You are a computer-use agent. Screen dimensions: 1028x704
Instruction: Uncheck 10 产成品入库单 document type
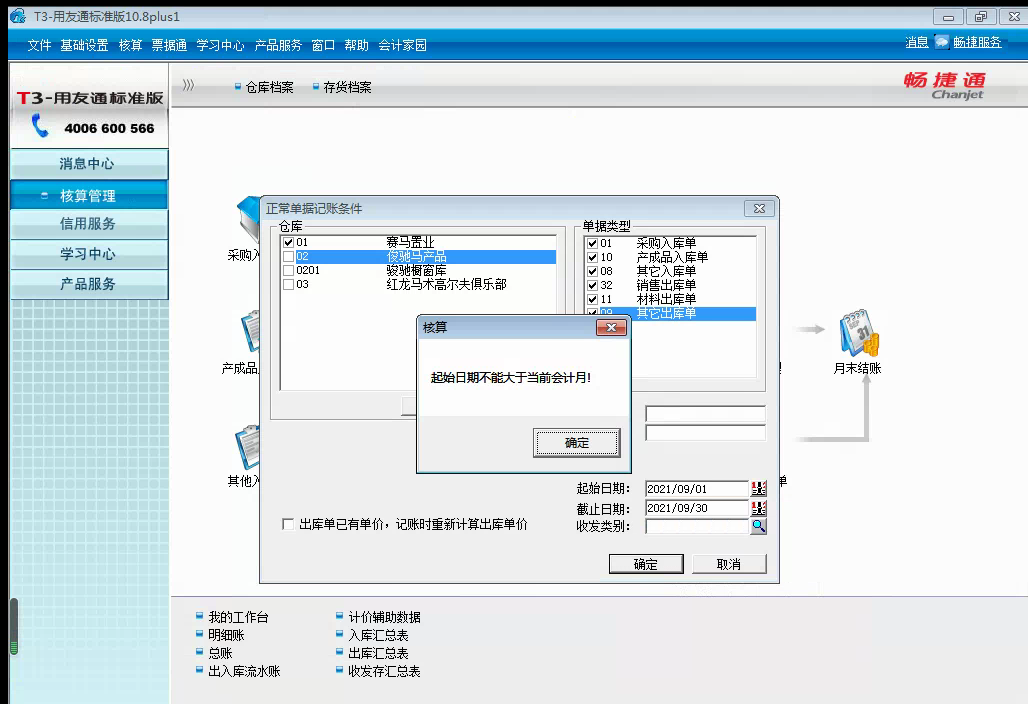pos(593,258)
